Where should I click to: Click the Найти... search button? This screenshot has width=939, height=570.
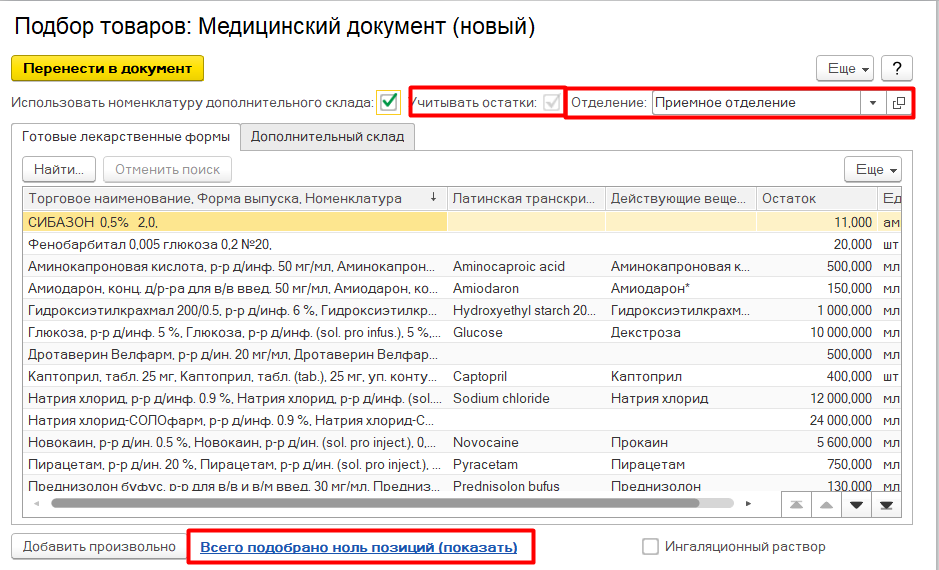coord(58,169)
